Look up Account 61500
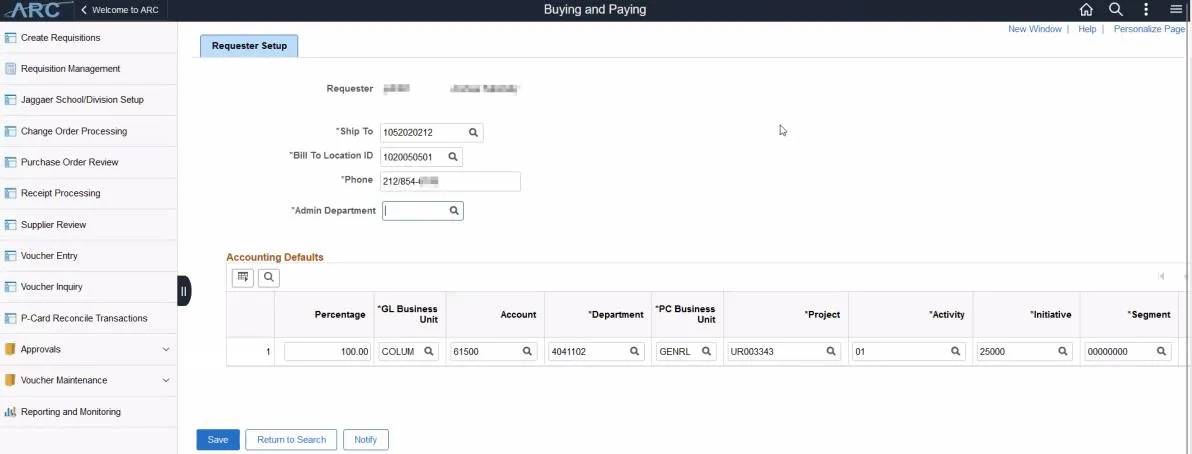Image resolution: width=1192 pixels, height=454 pixels. tap(527, 351)
